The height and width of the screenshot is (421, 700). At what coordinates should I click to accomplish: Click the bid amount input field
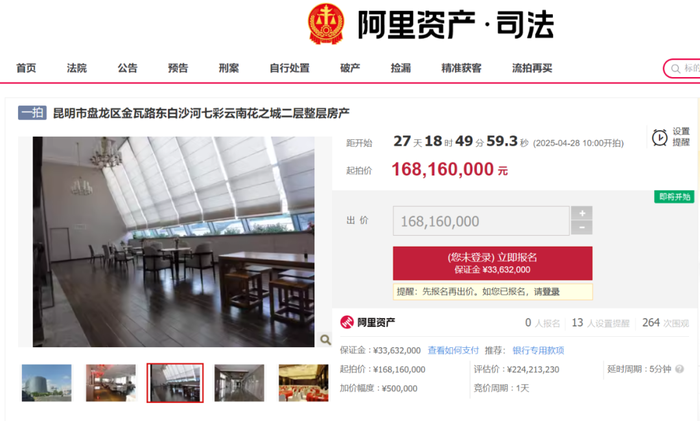pos(481,221)
